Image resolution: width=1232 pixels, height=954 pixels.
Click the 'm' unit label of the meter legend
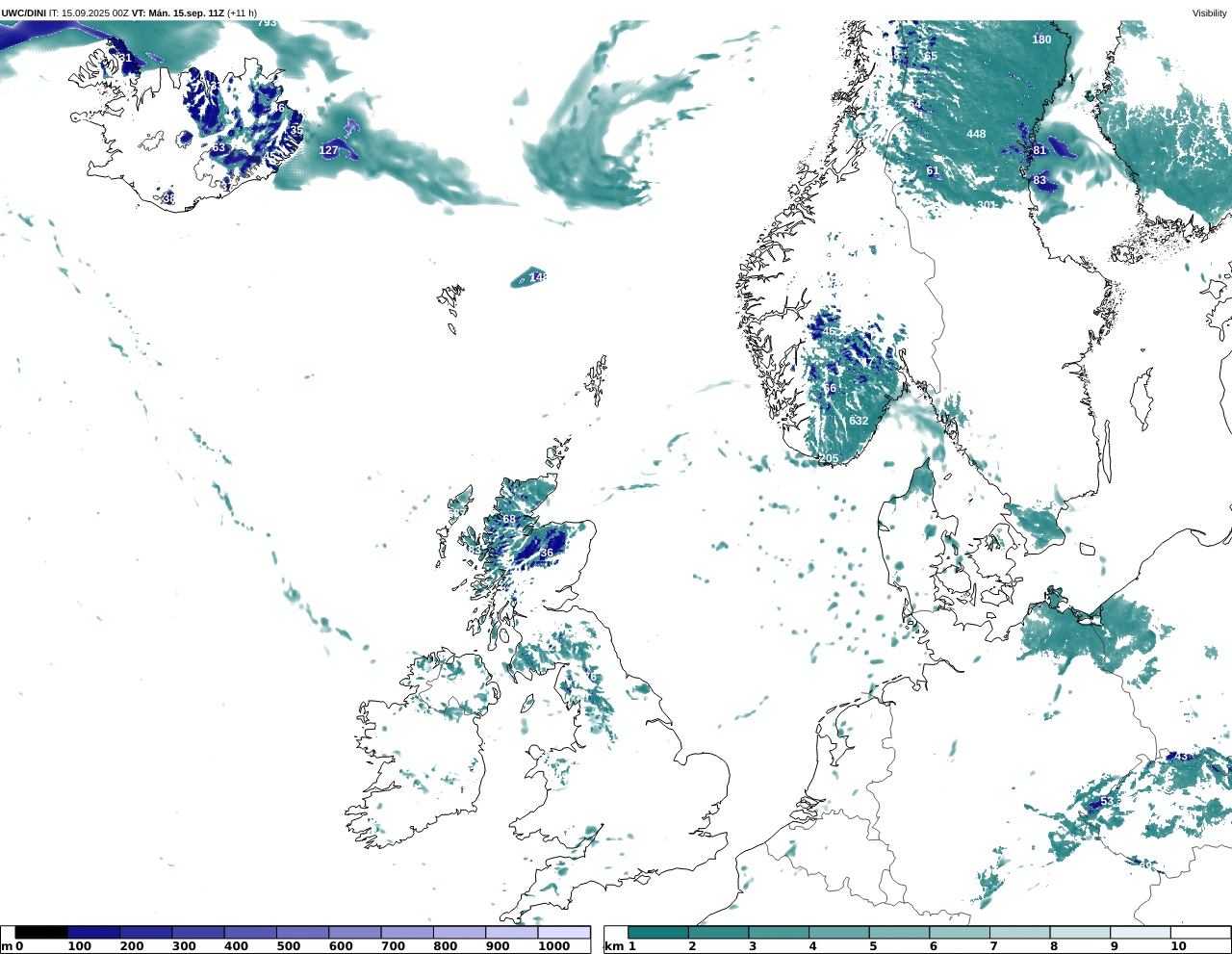(7, 946)
